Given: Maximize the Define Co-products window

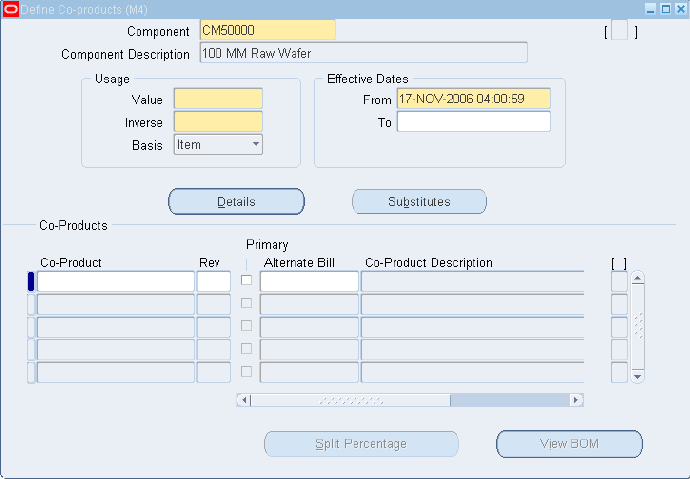Looking at the screenshot, I should tap(665, 9).
